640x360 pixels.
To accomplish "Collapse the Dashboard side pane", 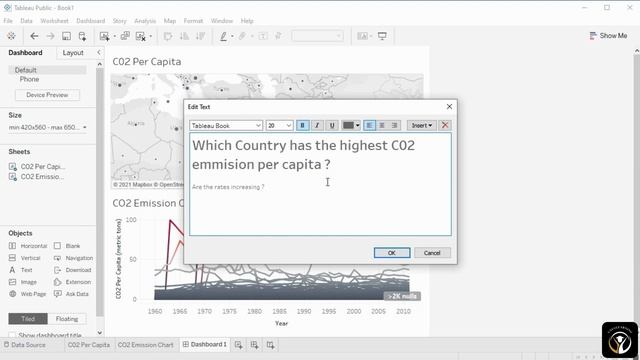I will click(99, 52).
